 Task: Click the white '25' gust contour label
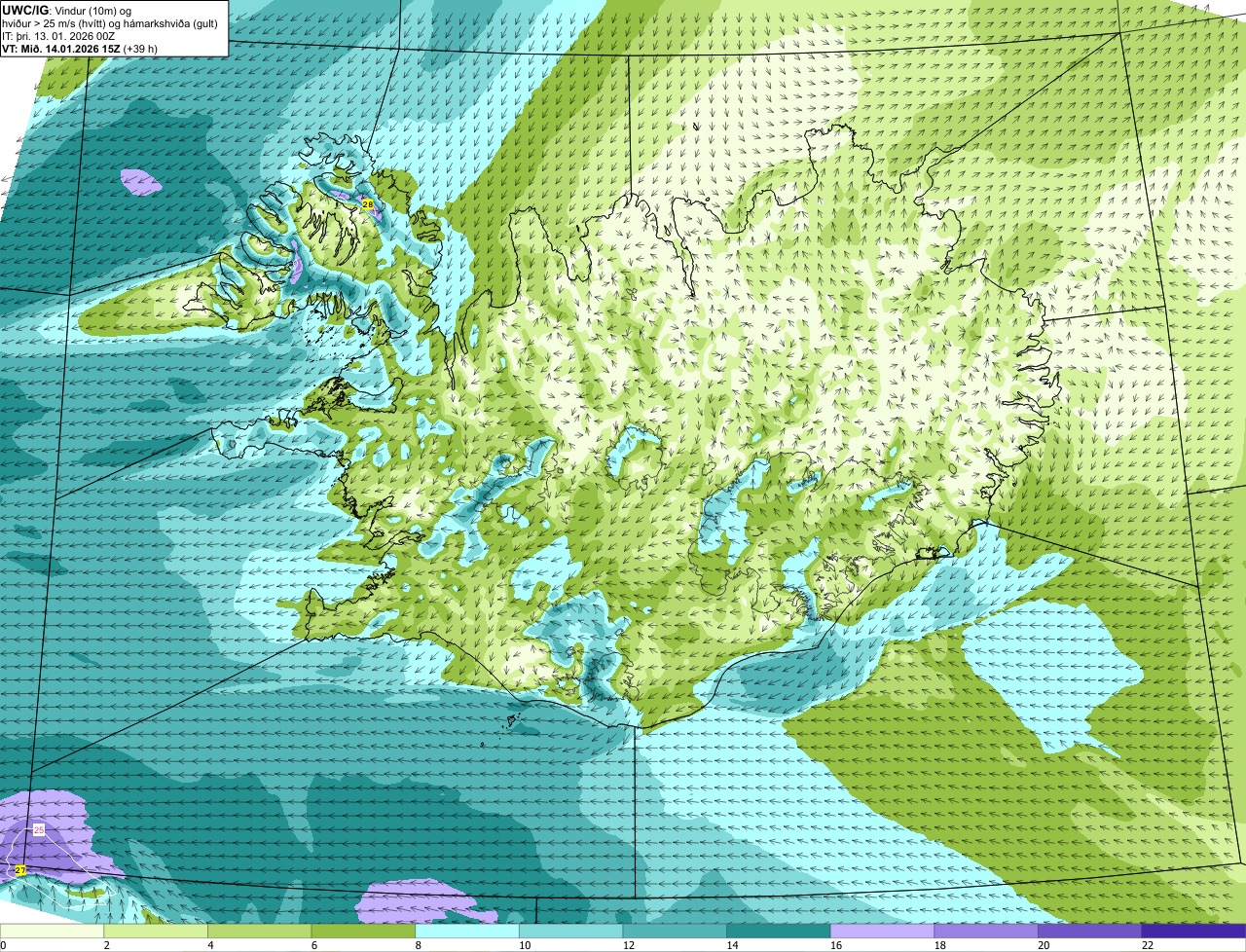pyautogui.click(x=39, y=829)
